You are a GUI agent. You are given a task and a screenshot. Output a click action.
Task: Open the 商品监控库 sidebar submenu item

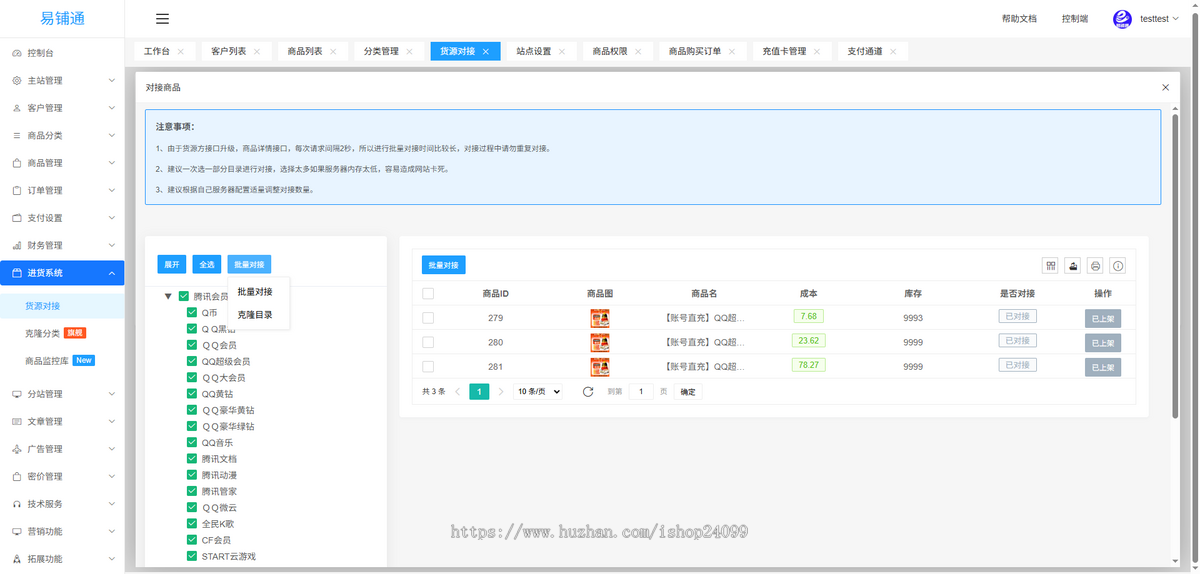pos(62,360)
